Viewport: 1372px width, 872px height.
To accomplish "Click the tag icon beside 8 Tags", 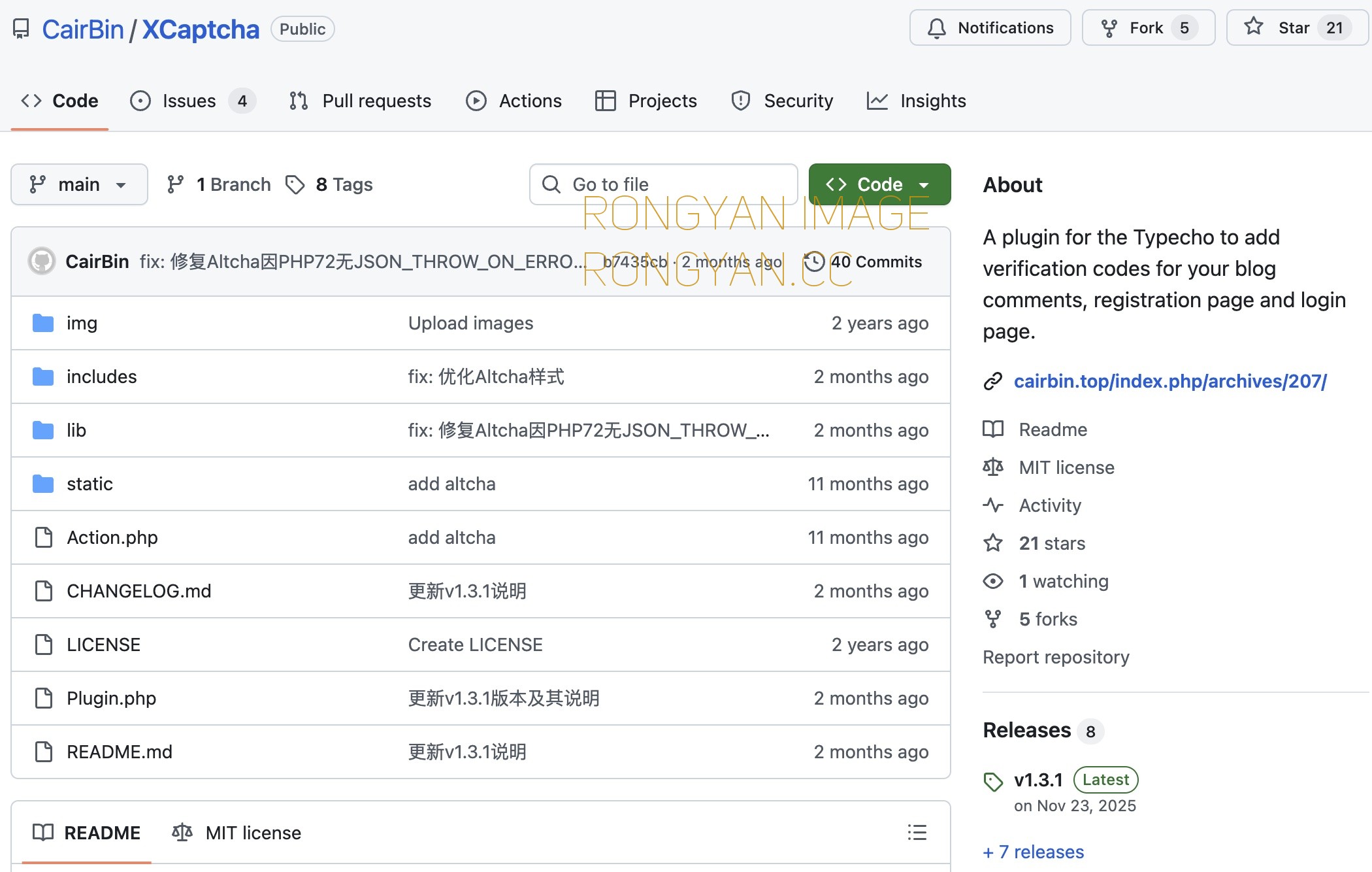I will pyautogui.click(x=295, y=184).
